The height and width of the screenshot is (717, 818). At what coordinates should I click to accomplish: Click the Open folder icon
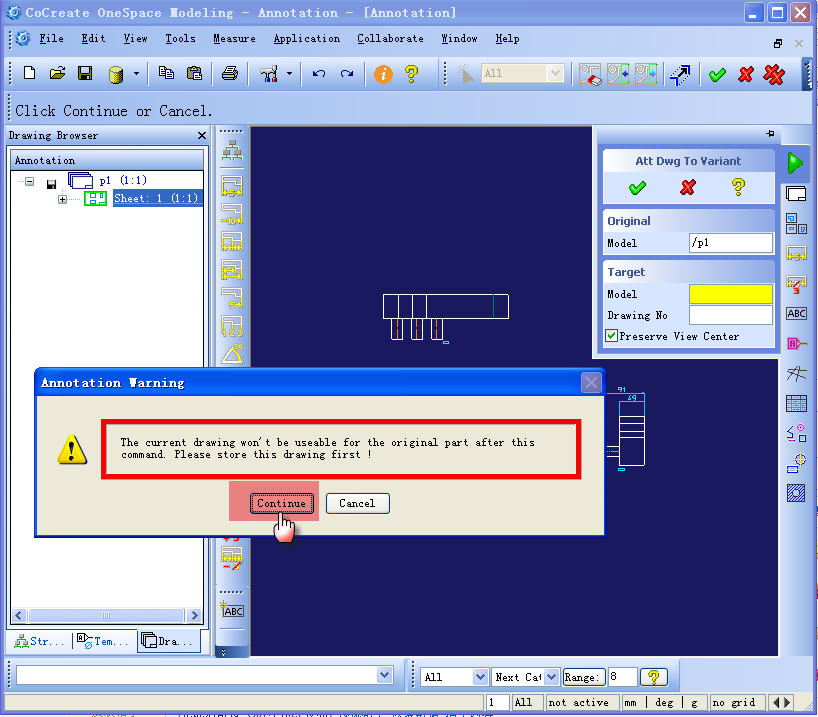pos(57,73)
